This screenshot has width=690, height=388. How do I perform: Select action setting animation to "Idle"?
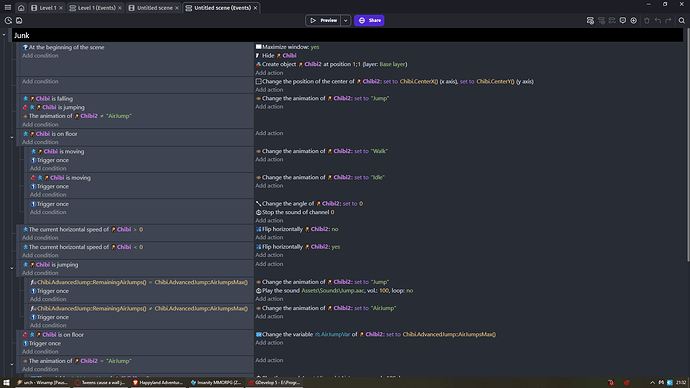coord(320,177)
